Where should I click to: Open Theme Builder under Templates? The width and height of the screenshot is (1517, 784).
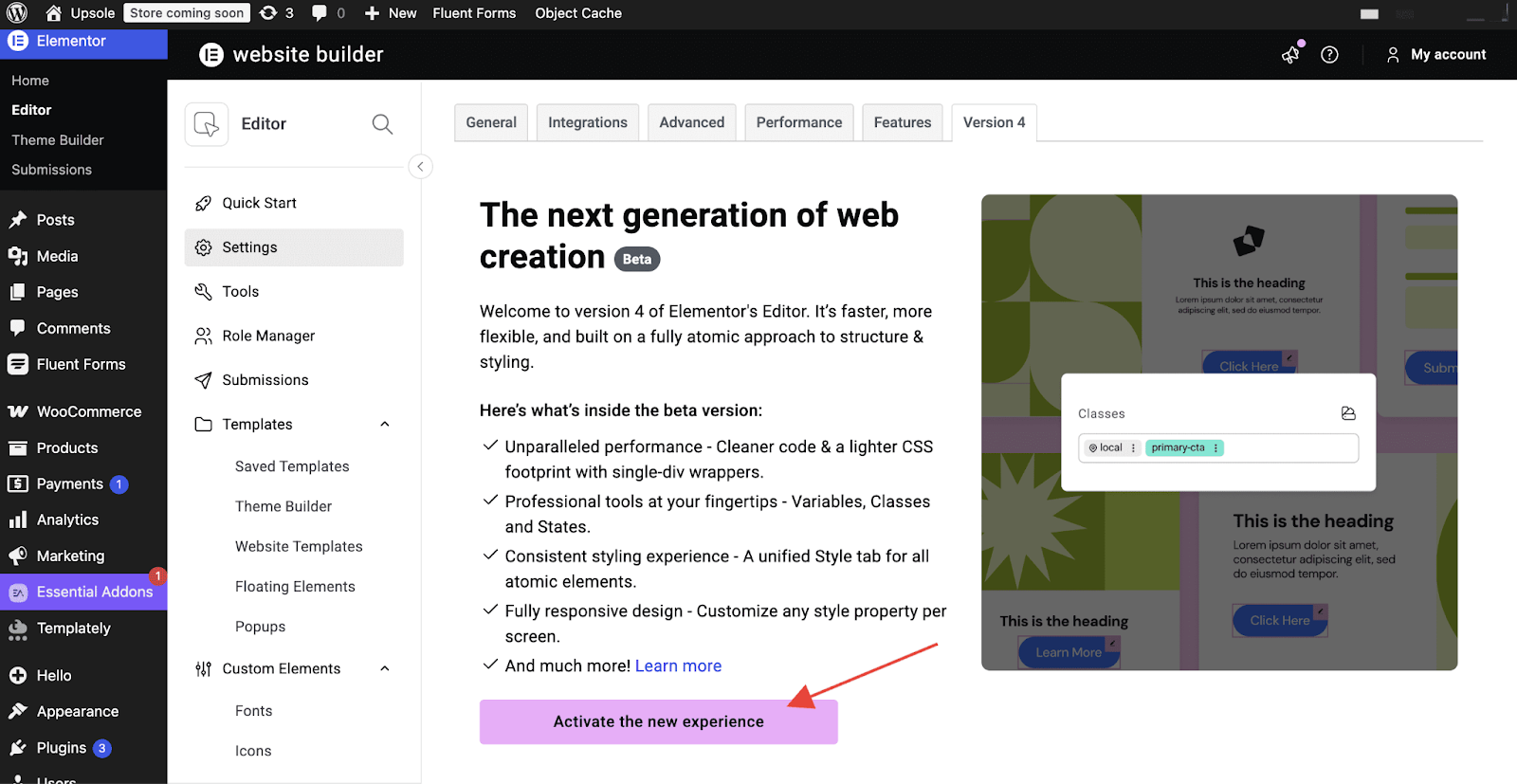coord(283,506)
